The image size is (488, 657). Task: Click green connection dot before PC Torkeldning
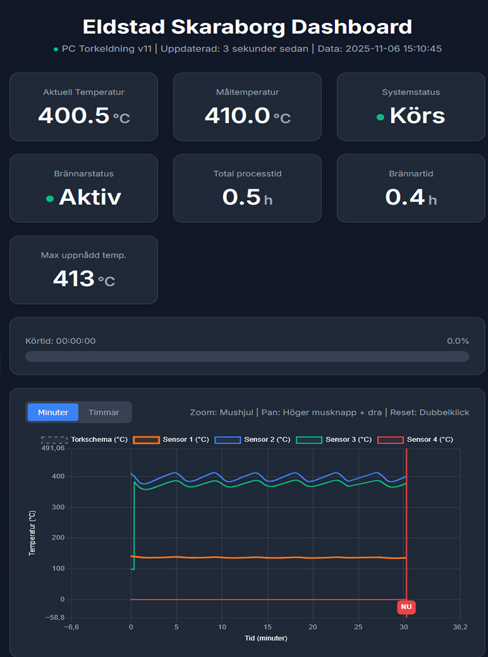click(56, 49)
